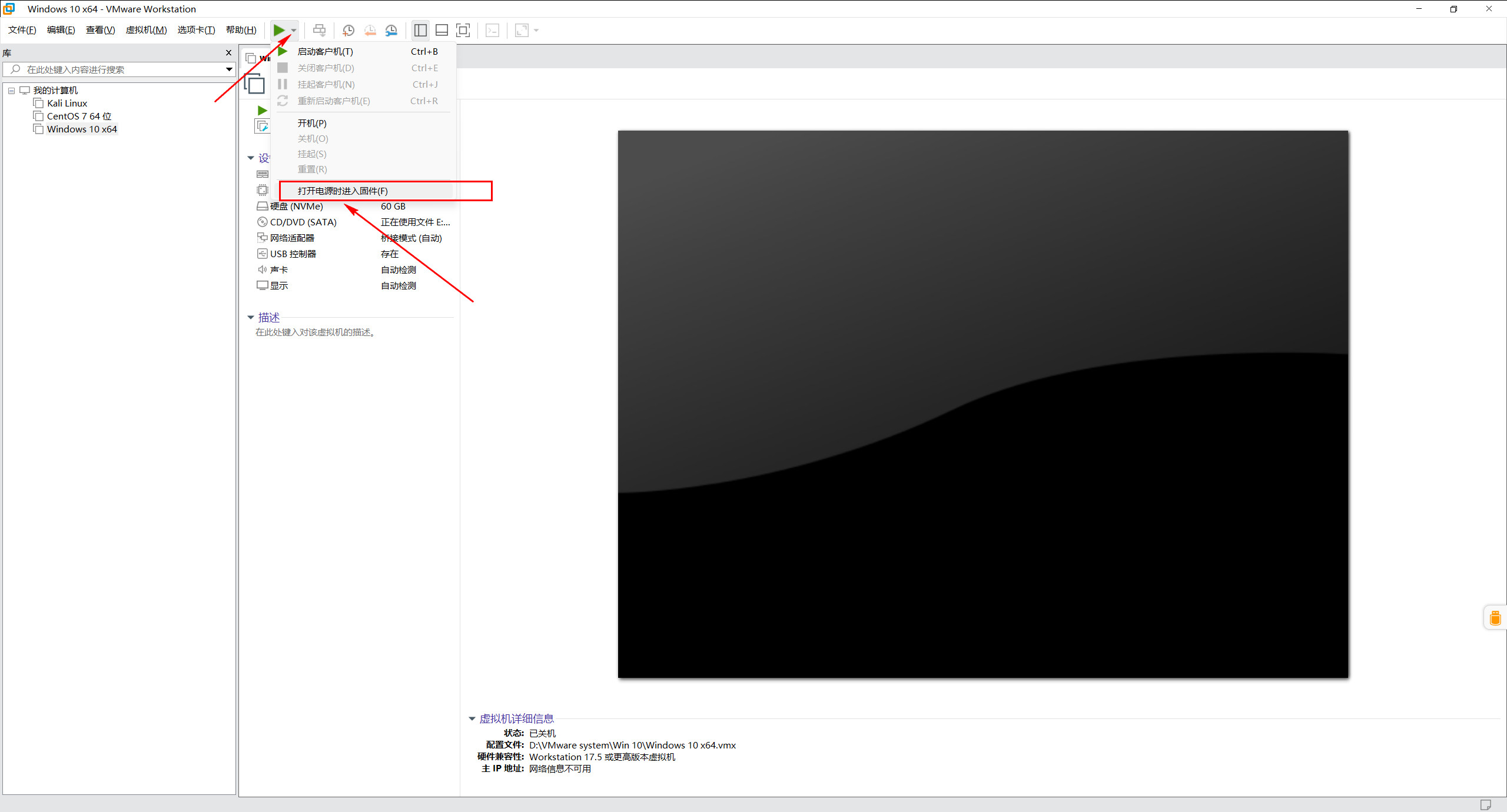
Task: Select Kali Linux in the library
Action: [67, 104]
